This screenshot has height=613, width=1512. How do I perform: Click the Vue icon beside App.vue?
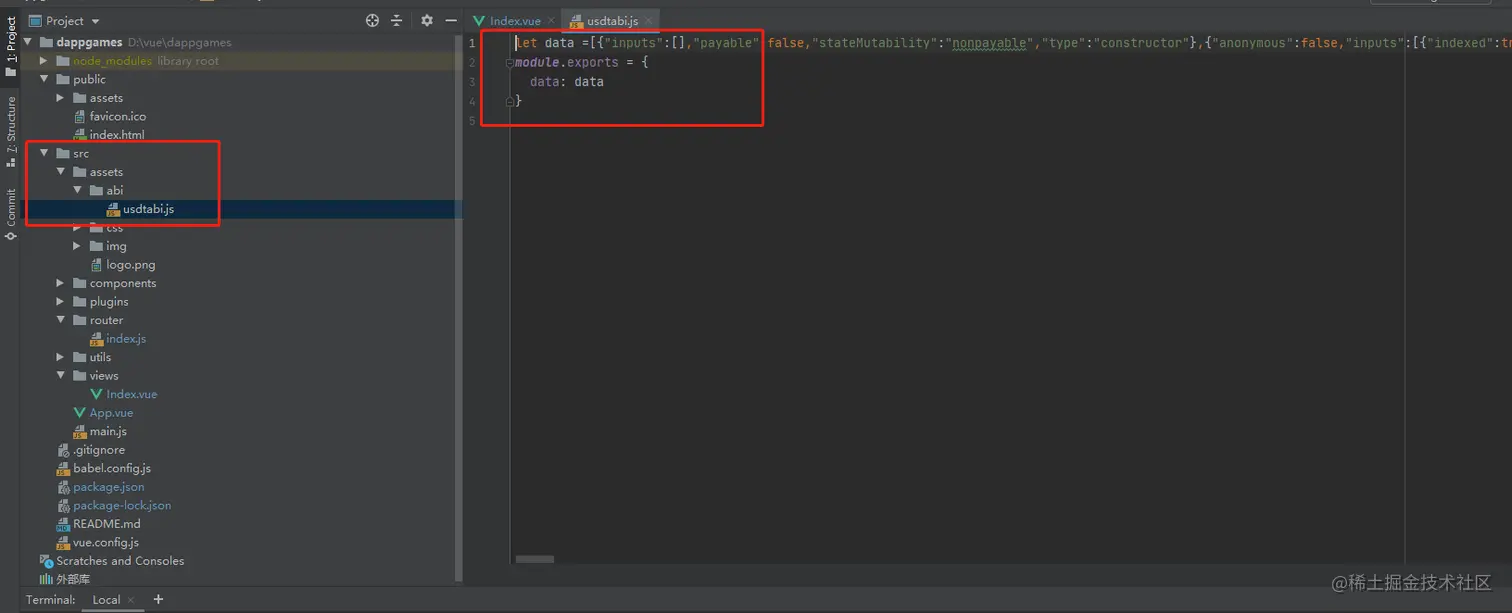pos(80,413)
